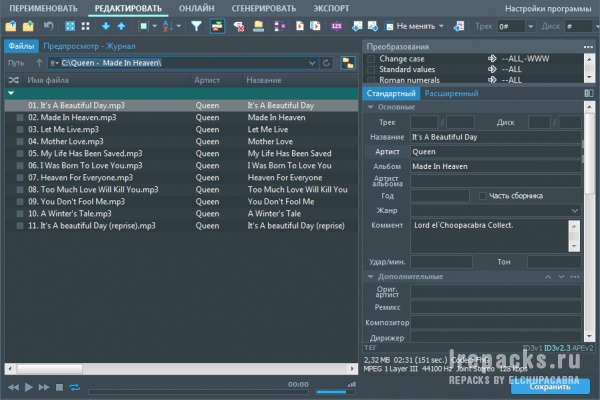600x400 pixels.
Task: Refresh the folder path listing
Action: point(326,63)
